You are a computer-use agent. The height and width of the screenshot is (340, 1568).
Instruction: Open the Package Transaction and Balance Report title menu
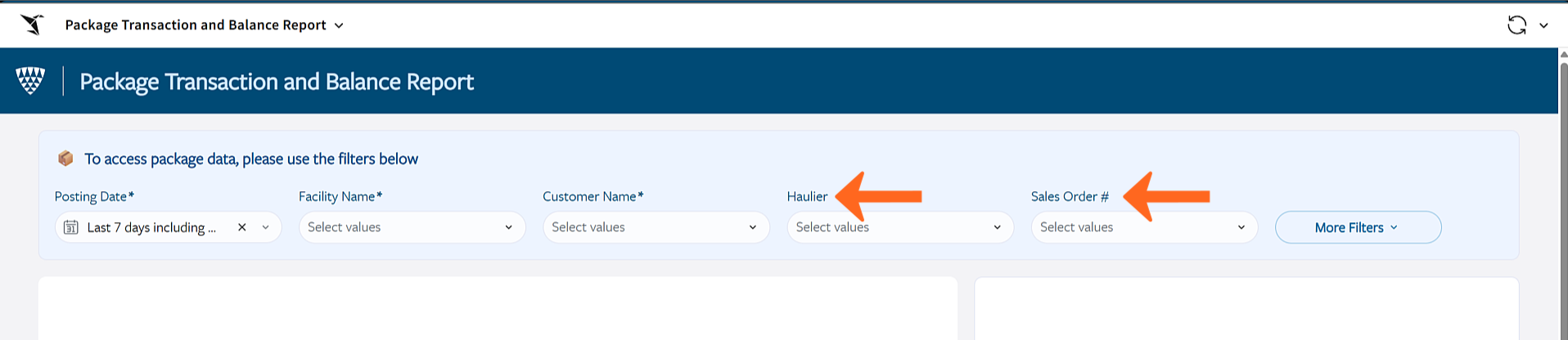(196, 25)
